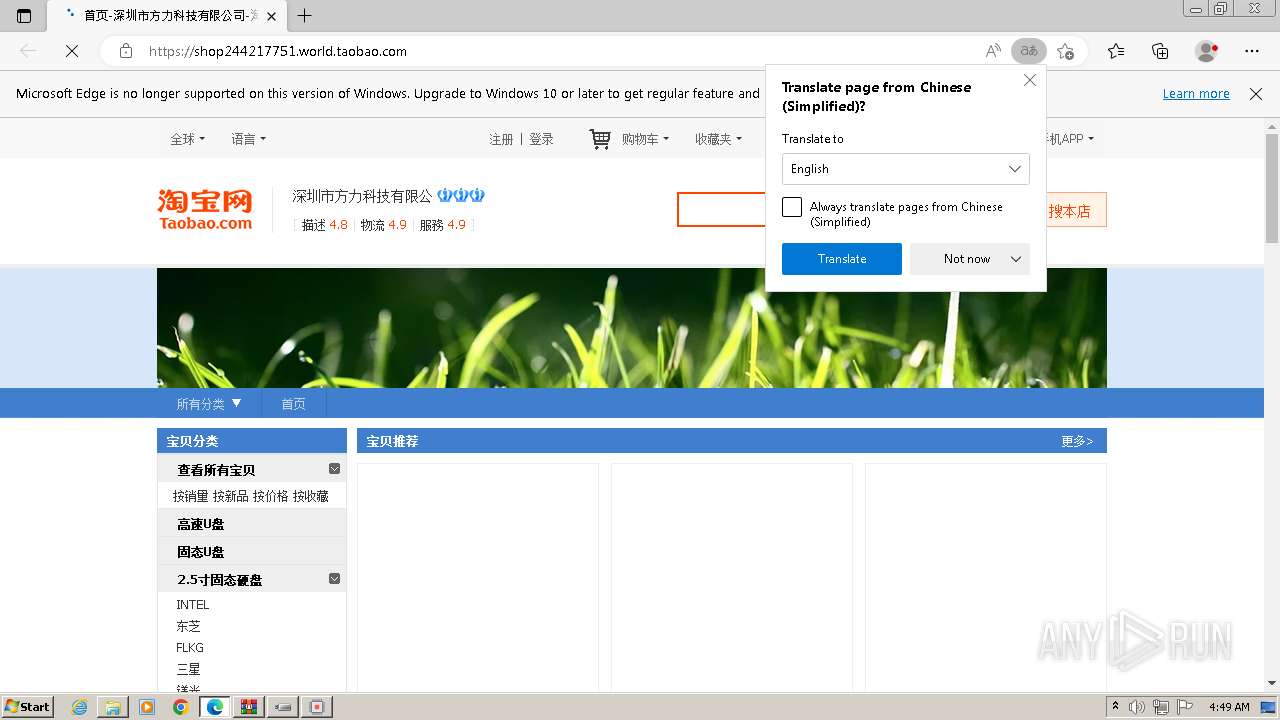The image size is (1280, 720).
Task: Click the volume speaker tray icon
Action: [1137, 707]
